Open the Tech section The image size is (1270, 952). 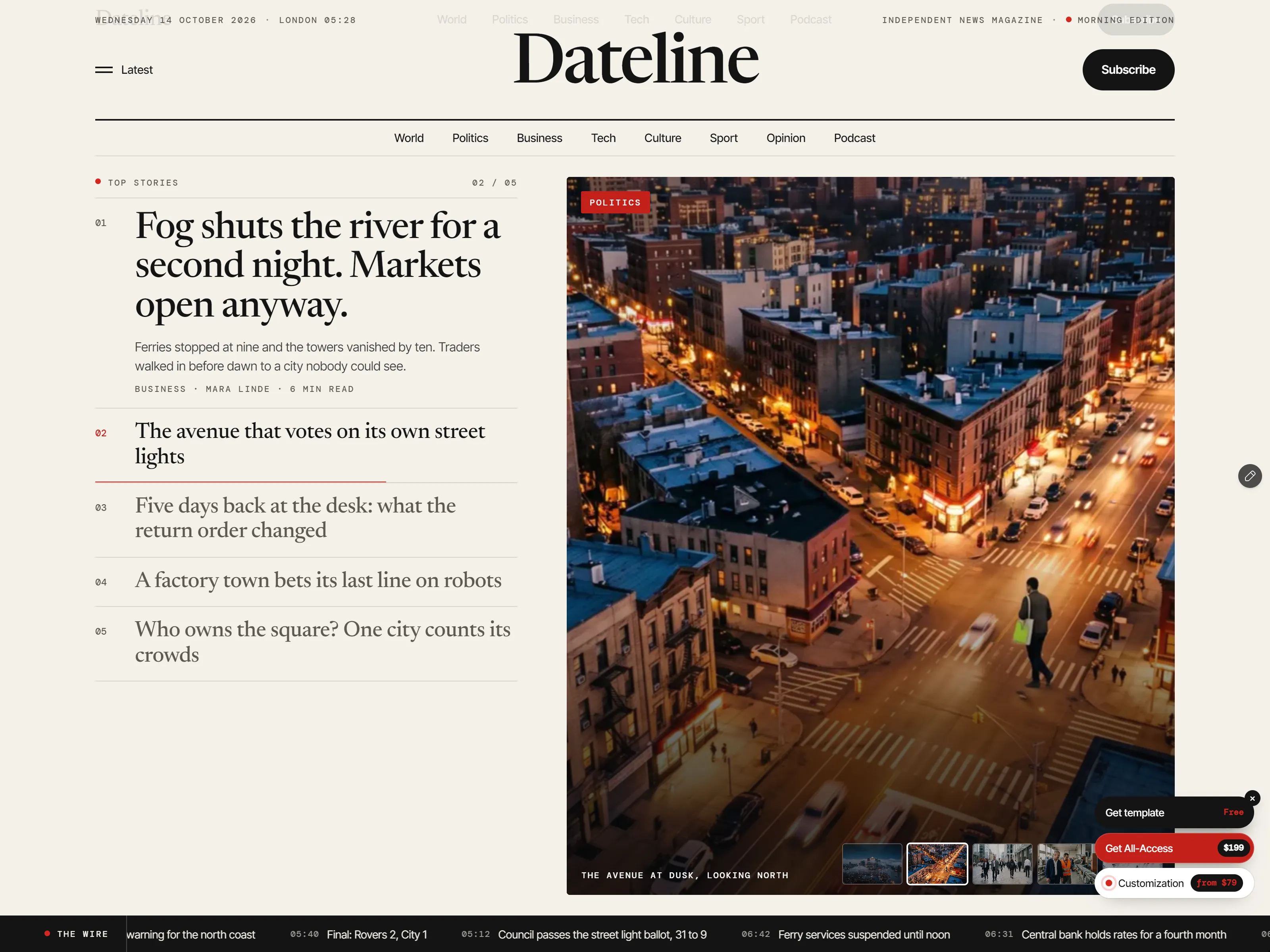tap(603, 138)
